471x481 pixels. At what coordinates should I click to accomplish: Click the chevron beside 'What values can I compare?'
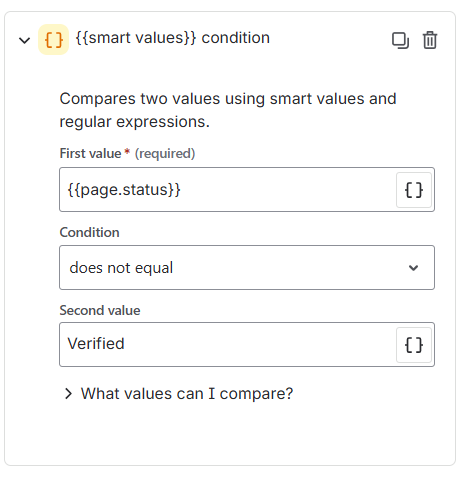pos(68,394)
